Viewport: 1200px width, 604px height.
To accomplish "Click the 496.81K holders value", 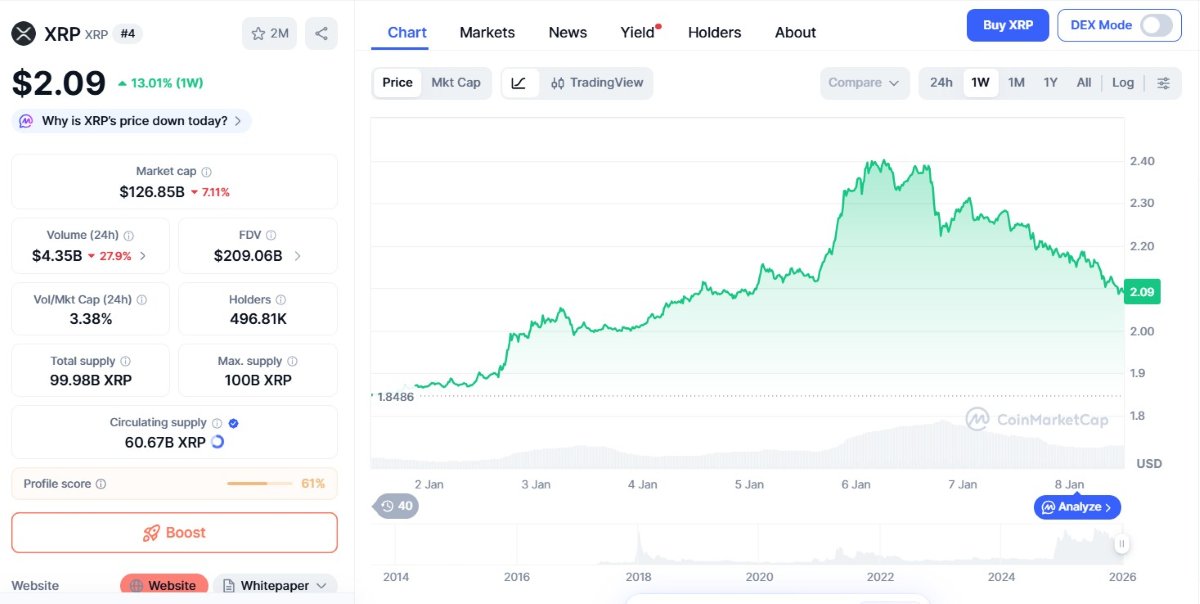I will (x=258, y=319).
